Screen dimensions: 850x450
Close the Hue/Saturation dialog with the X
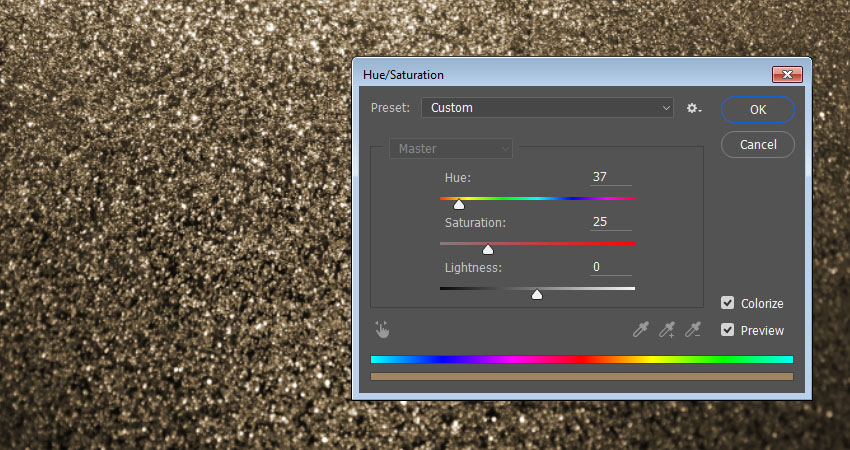click(x=787, y=75)
